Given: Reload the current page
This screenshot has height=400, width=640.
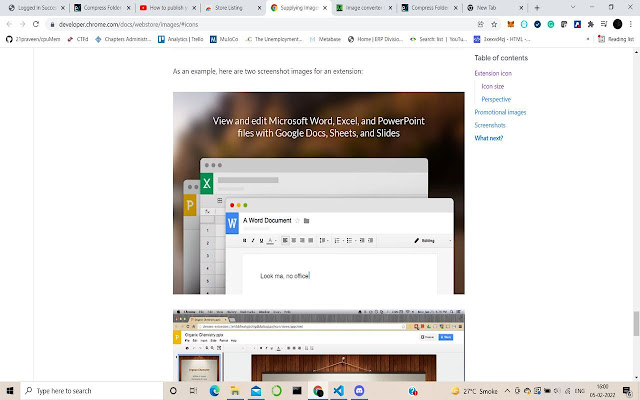Looking at the screenshot, I should coord(36,24).
